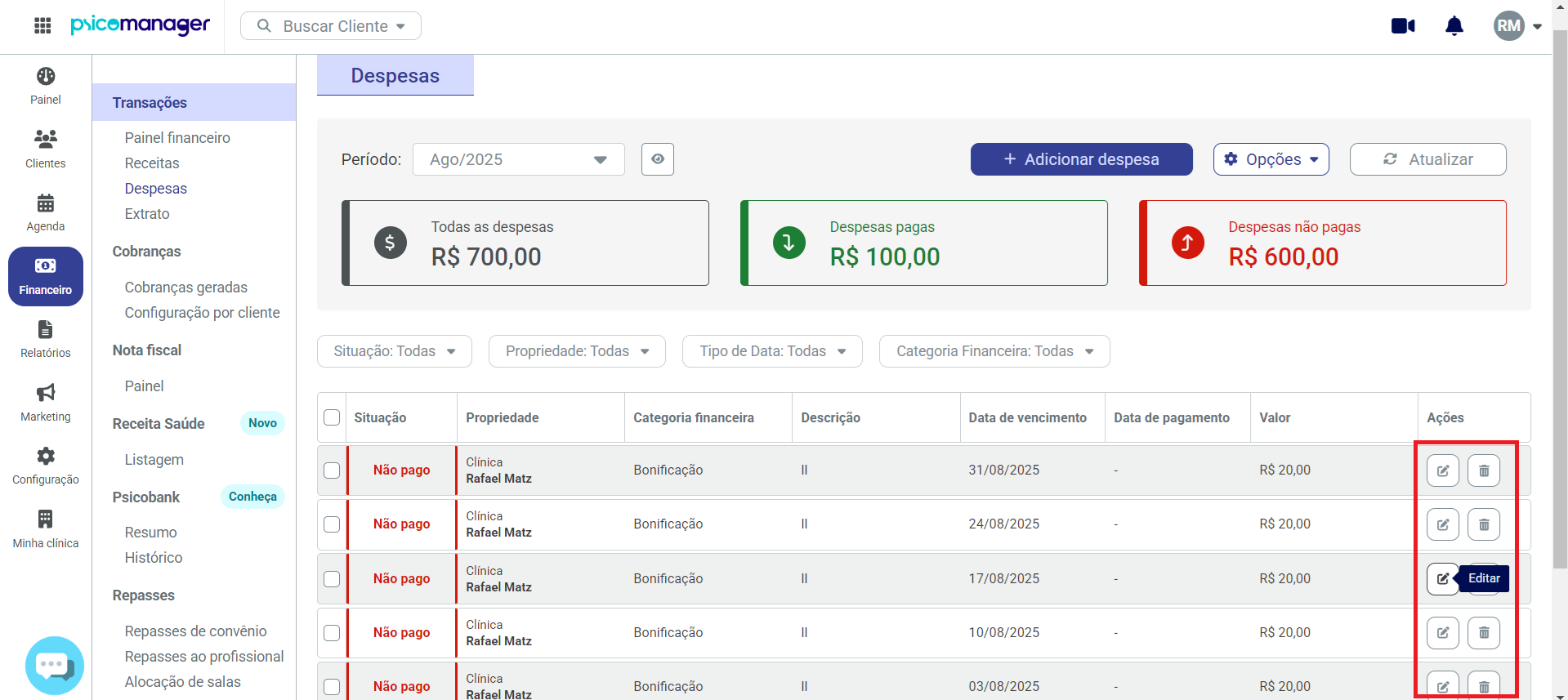Check the row due 10/08/2025

coord(332,633)
